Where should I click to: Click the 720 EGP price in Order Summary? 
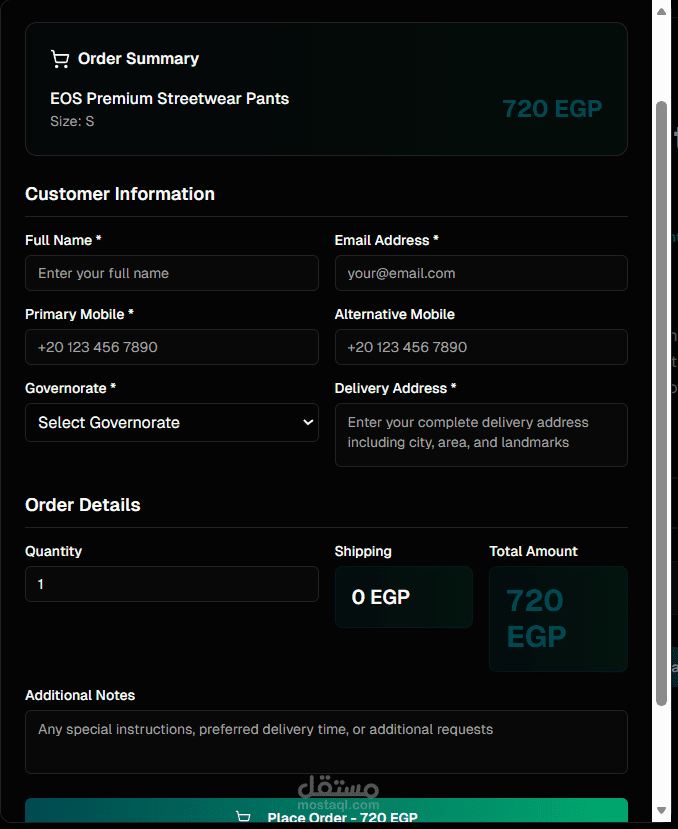pos(552,109)
